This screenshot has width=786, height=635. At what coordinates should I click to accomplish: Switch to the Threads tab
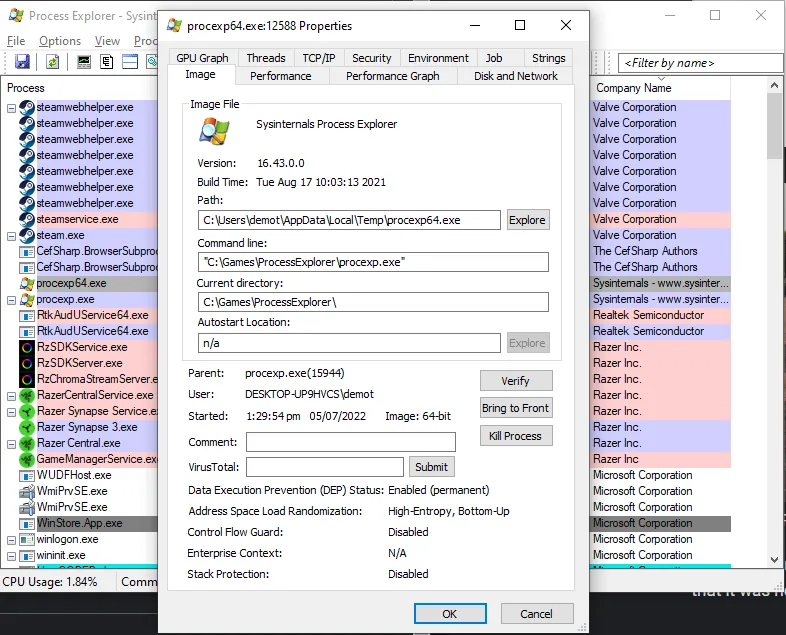(x=266, y=58)
